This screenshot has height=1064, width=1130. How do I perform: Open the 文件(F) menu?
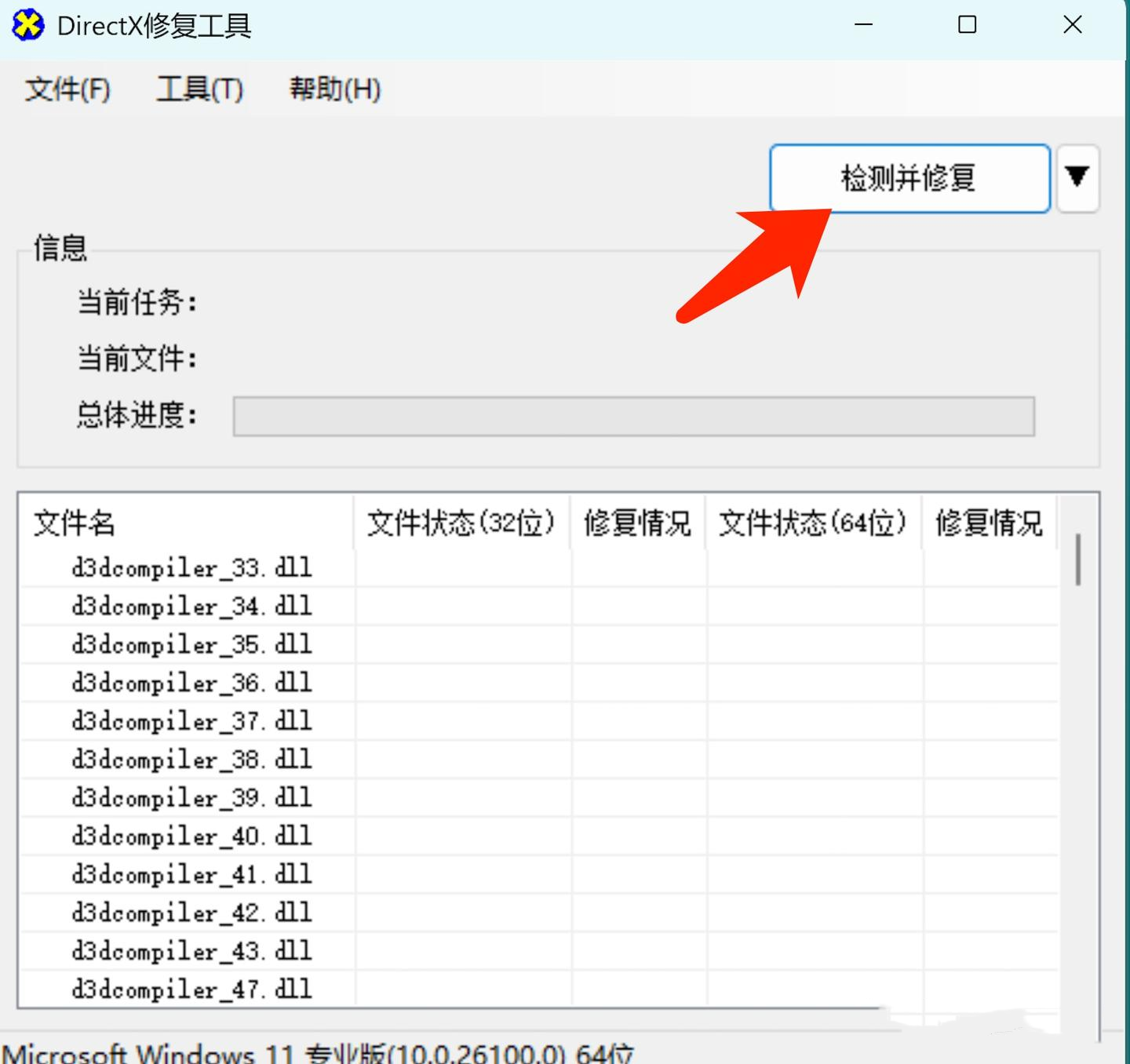point(67,89)
